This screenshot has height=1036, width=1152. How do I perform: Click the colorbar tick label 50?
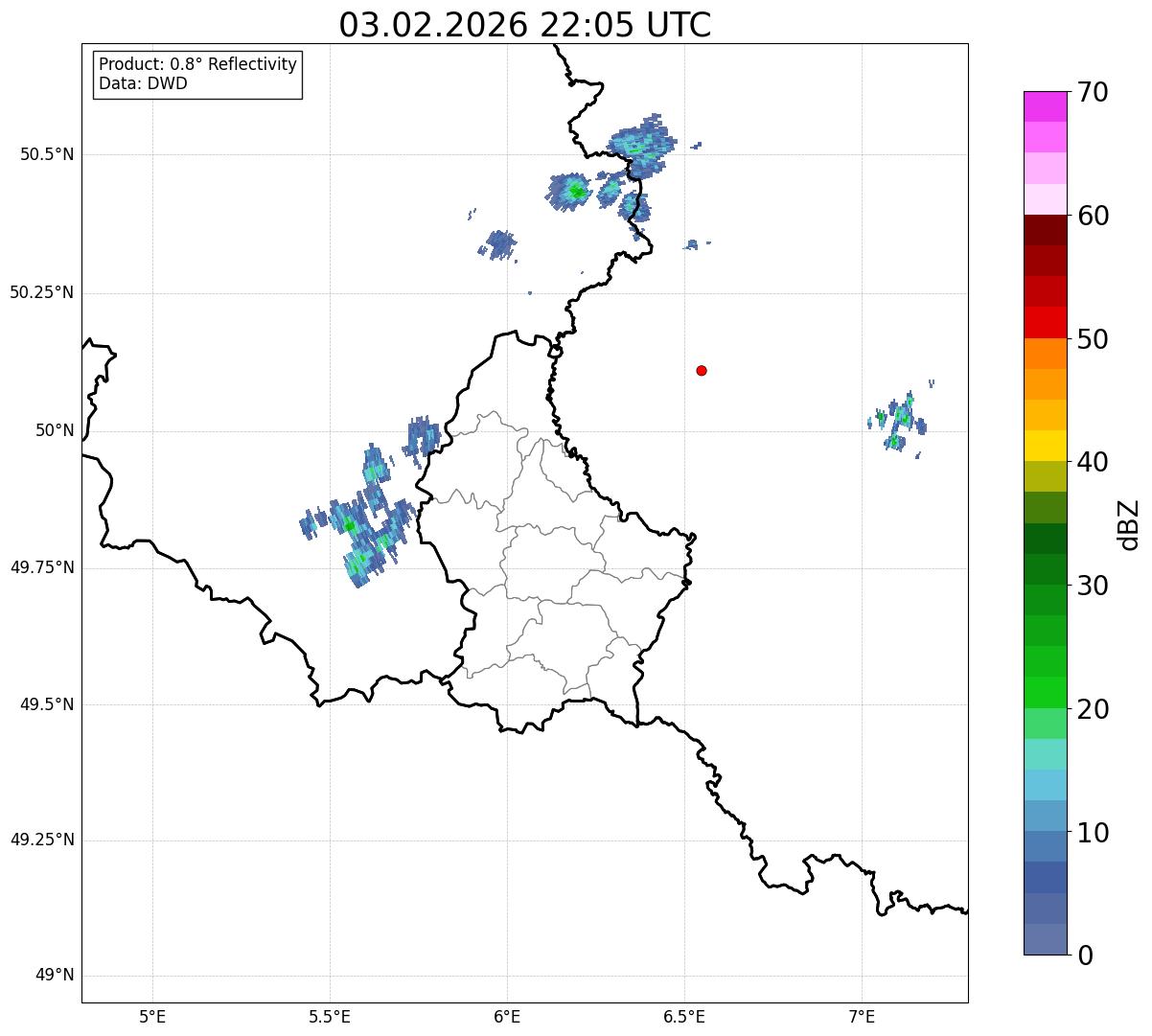(1093, 339)
